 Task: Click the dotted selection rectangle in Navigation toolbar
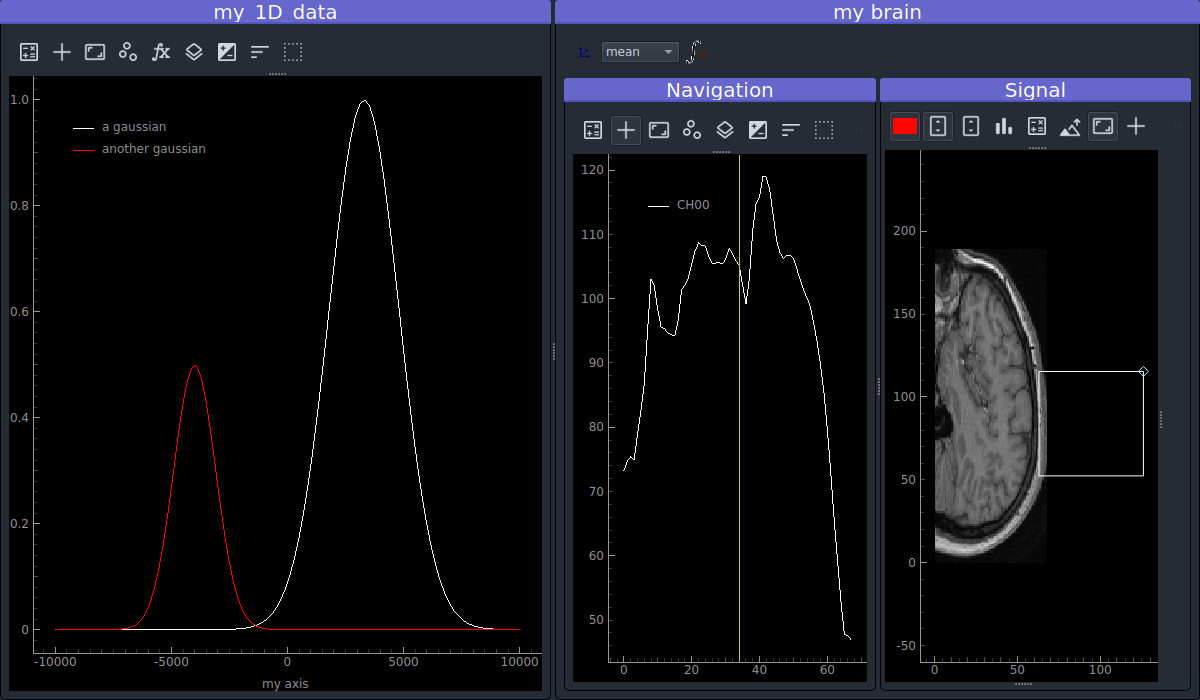click(824, 130)
